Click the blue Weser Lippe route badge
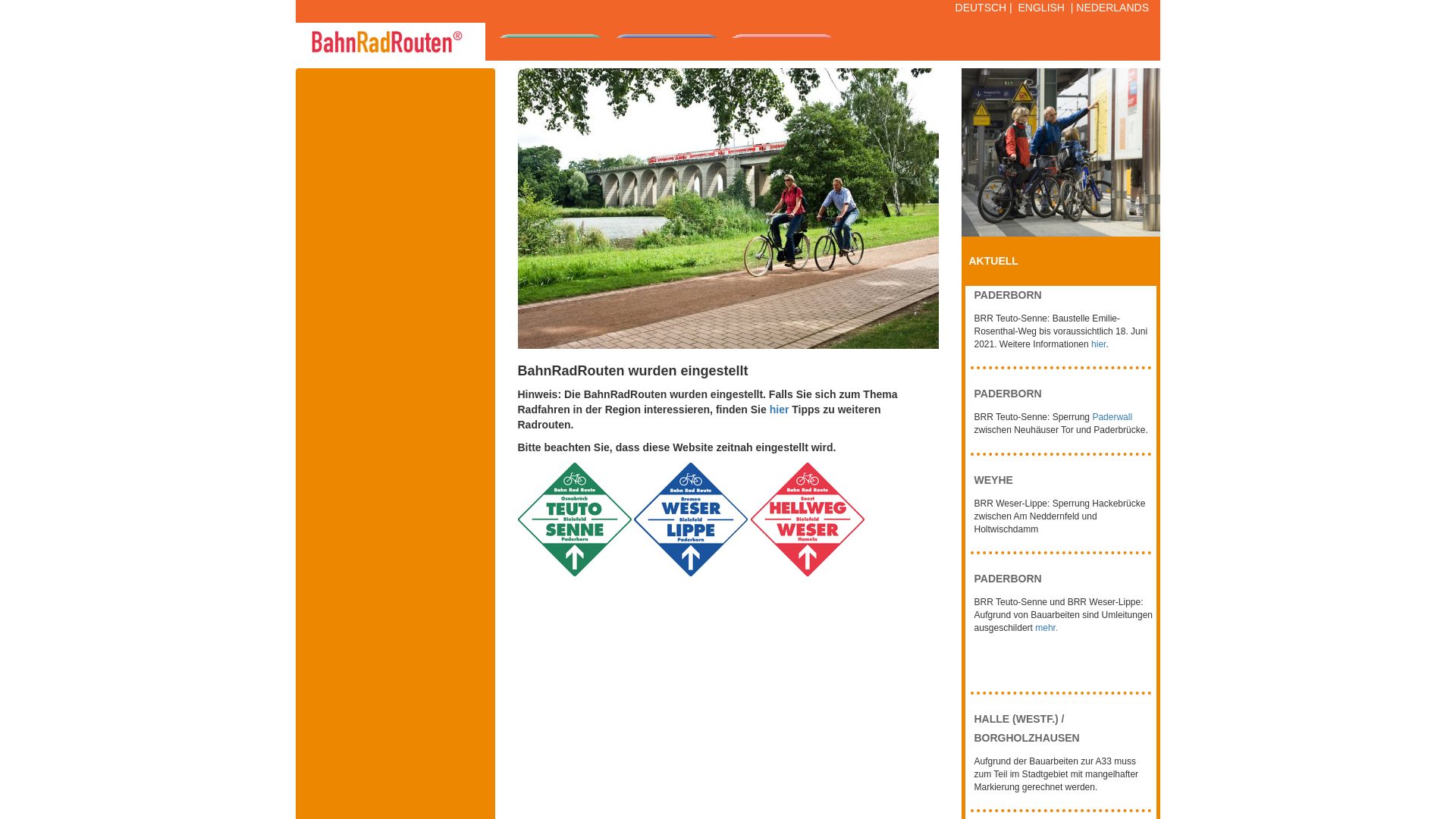 point(690,519)
